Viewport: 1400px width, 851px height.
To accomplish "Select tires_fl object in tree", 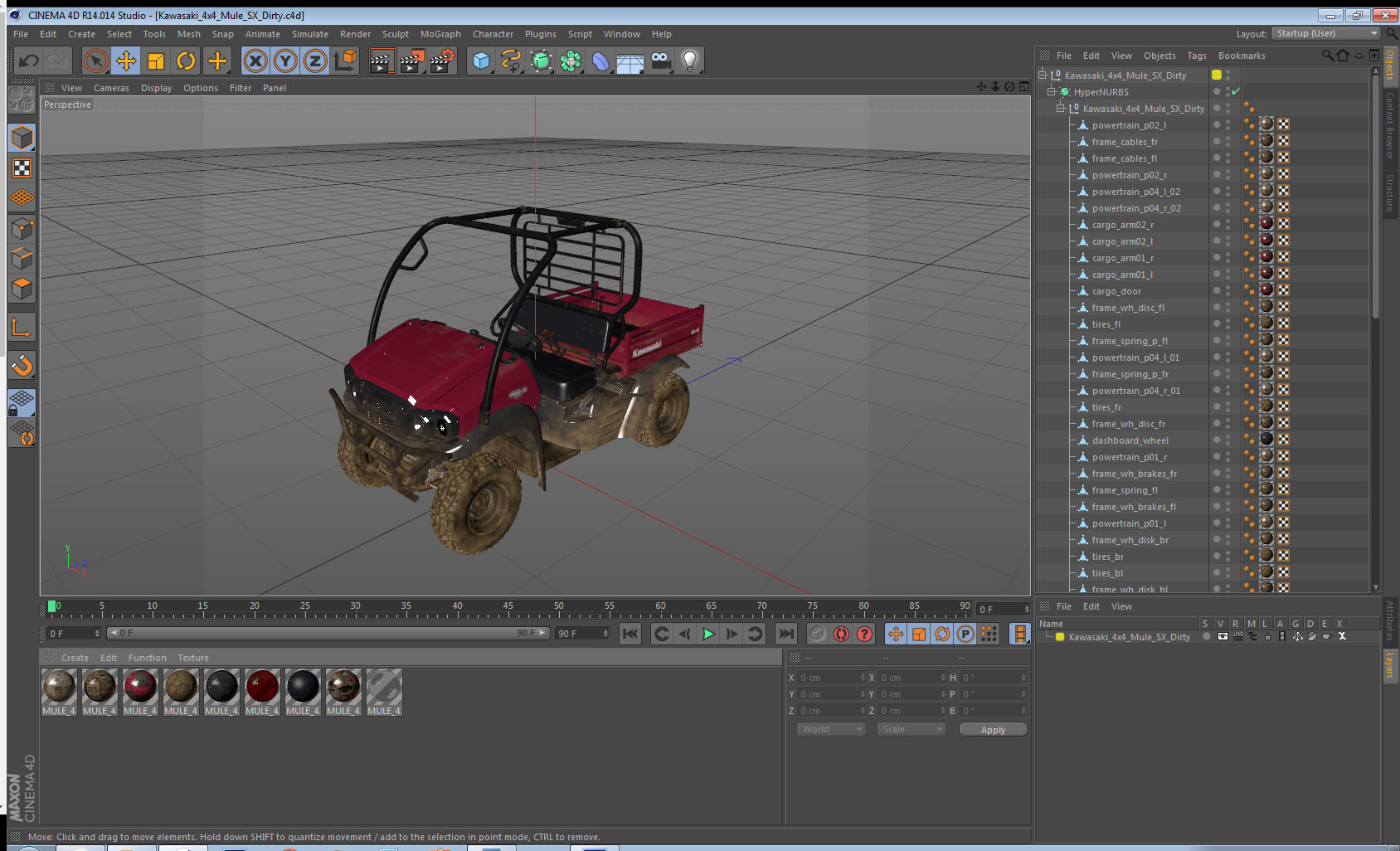I will click(x=1106, y=324).
